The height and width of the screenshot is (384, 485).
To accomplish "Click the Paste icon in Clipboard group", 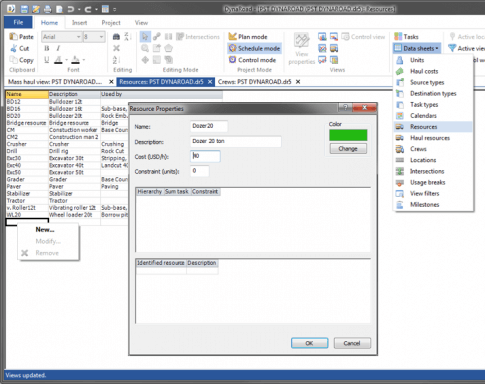I will click(13, 37).
